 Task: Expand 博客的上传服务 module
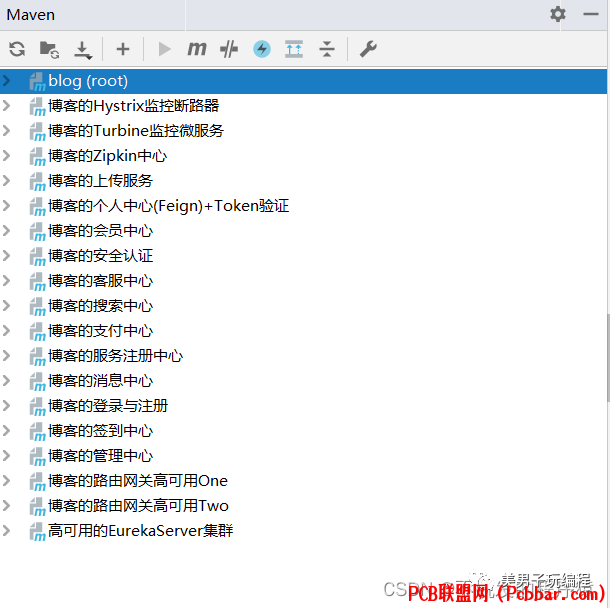point(6,180)
